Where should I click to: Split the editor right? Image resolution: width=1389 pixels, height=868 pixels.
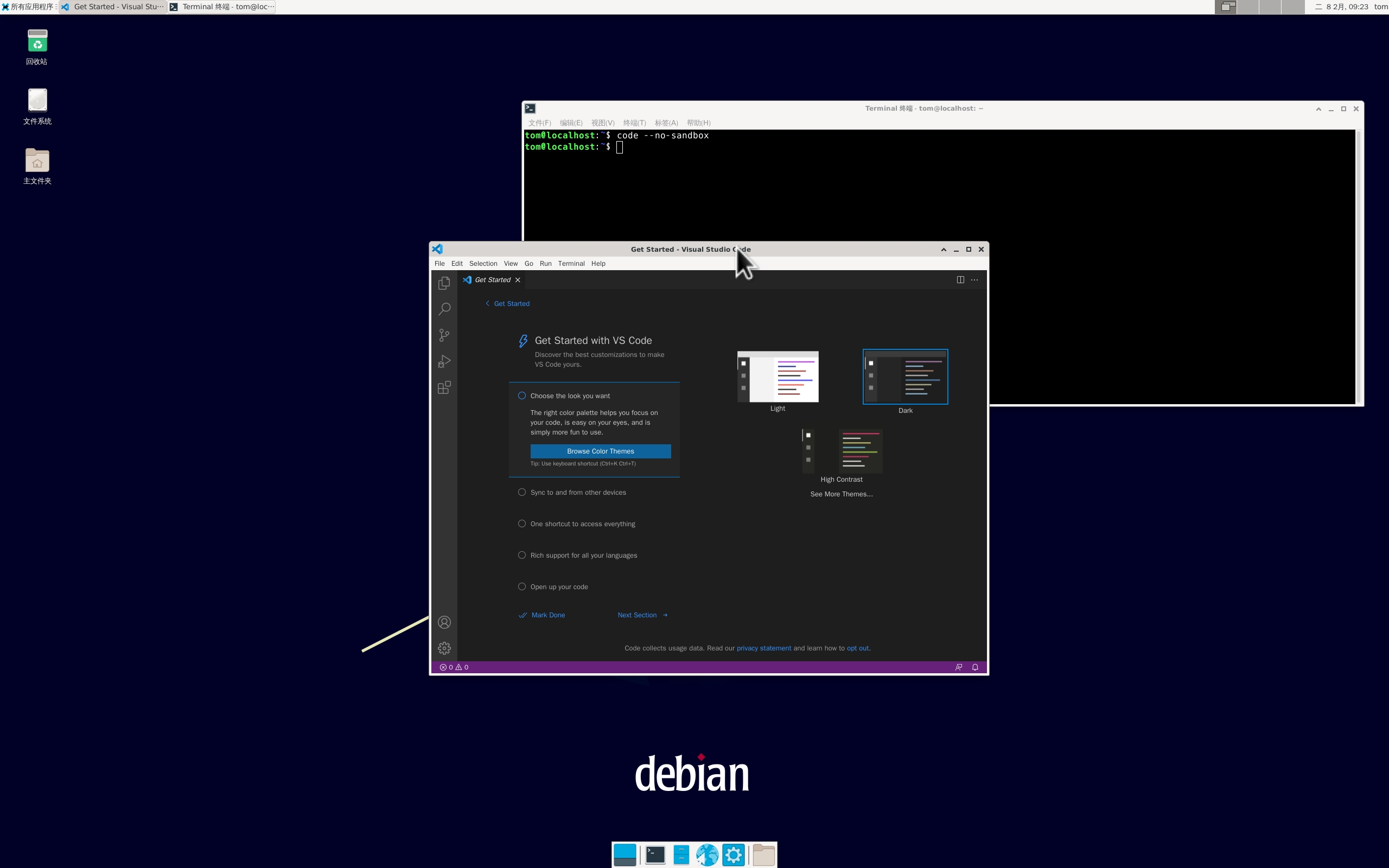point(960,279)
